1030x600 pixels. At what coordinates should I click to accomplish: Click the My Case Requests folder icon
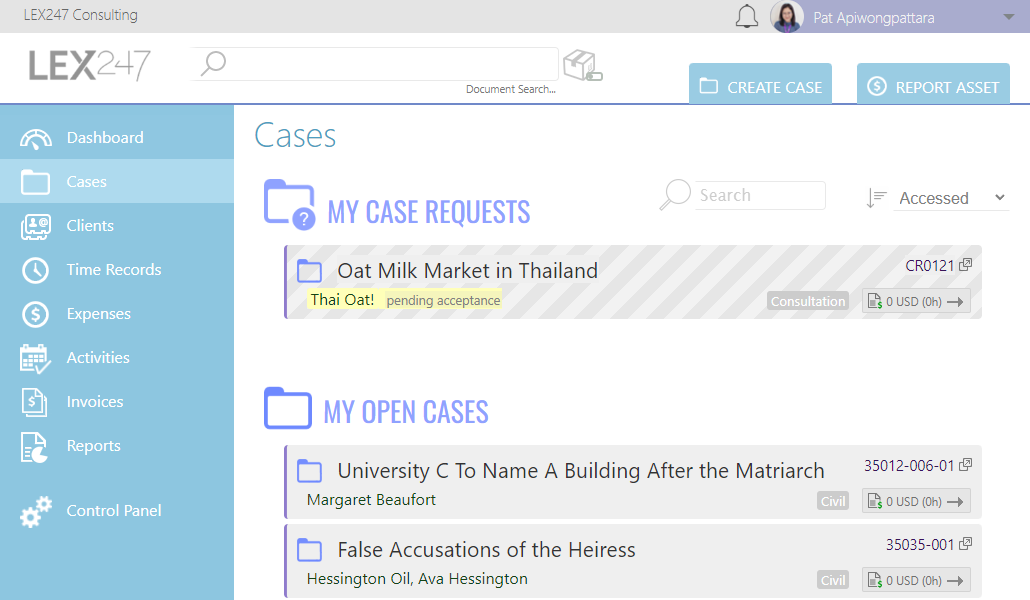(x=289, y=204)
